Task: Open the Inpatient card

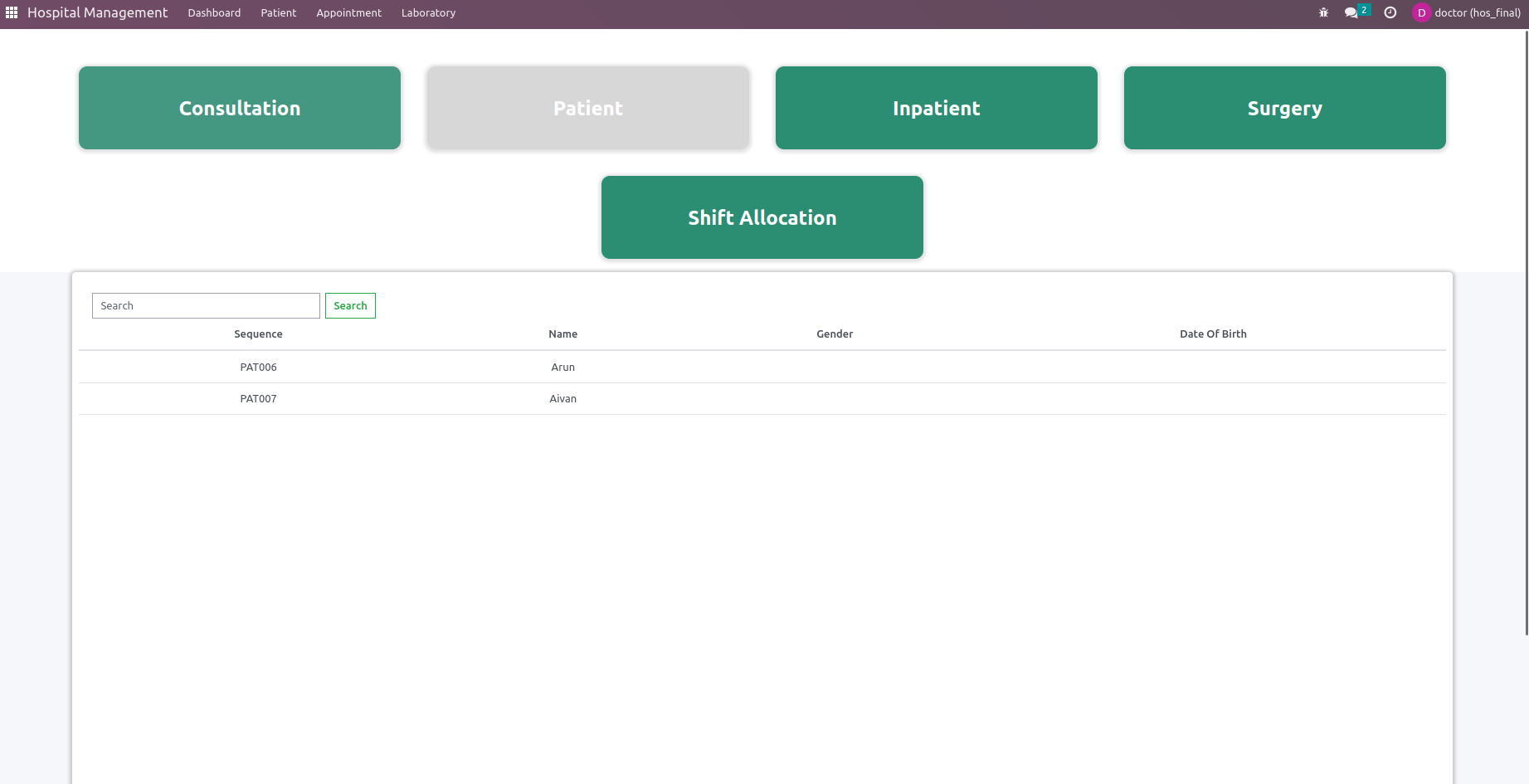Action: (937, 108)
